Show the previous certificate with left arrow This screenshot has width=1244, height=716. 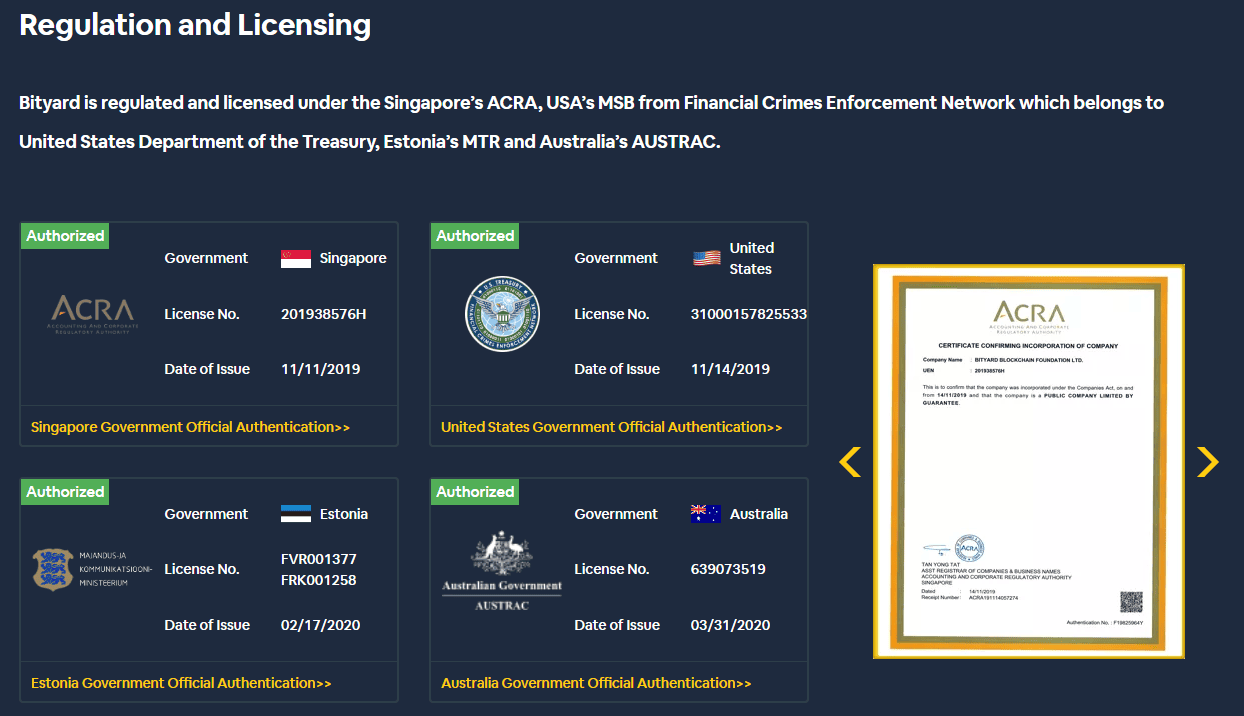[x=849, y=461]
